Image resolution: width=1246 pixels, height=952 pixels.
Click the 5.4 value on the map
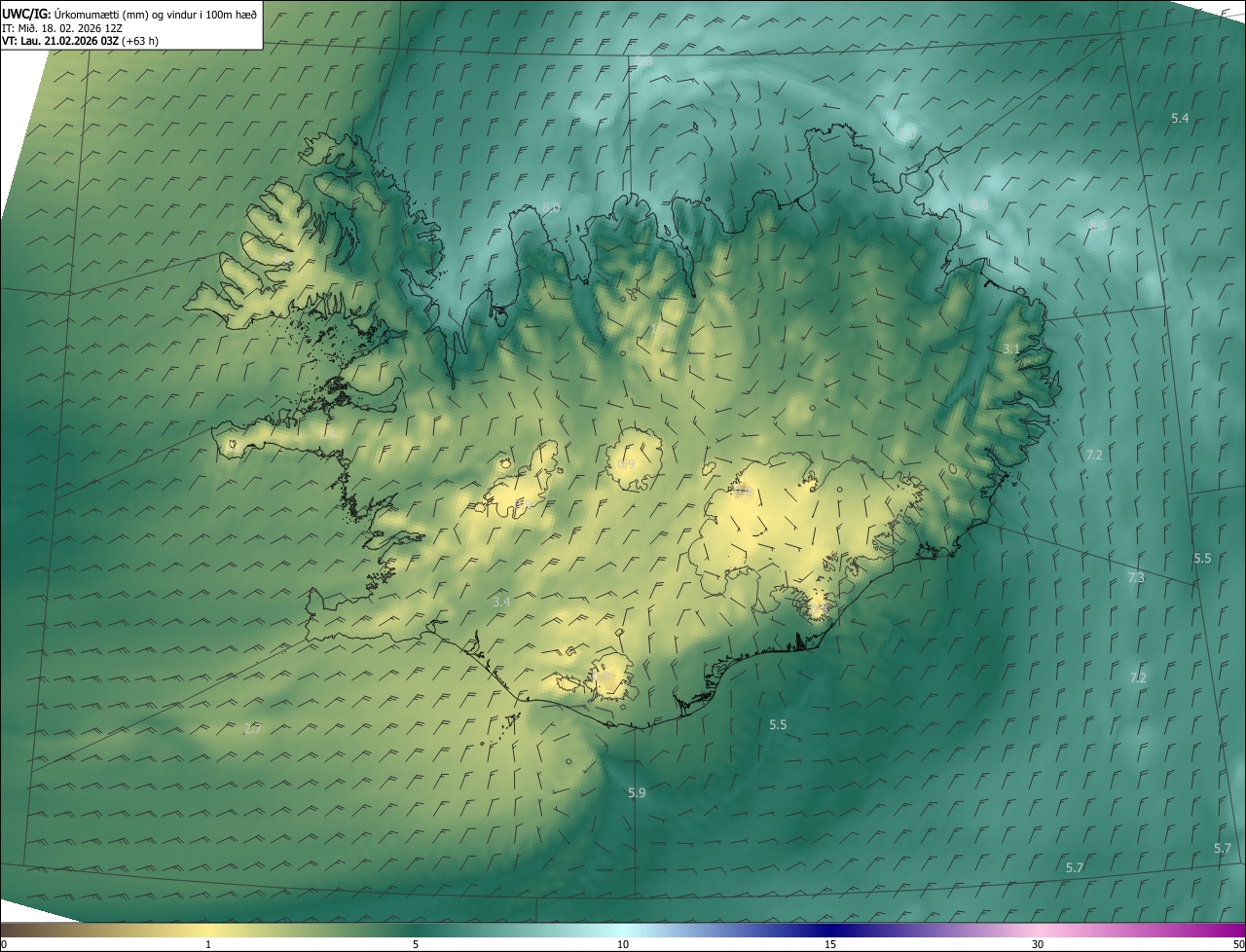tap(1180, 118)
